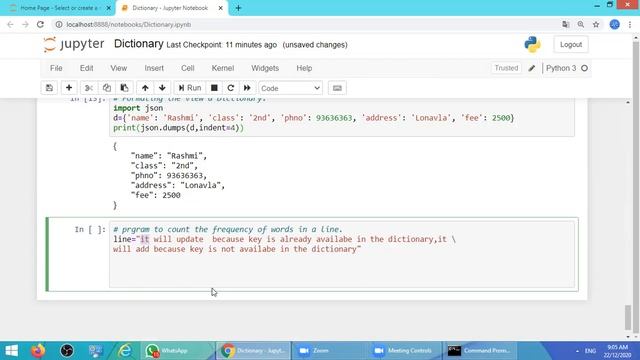640x360 pixels.
Task: Click the Python 3 kernel idle indicator circle
Action: click(x=584, y=68)
